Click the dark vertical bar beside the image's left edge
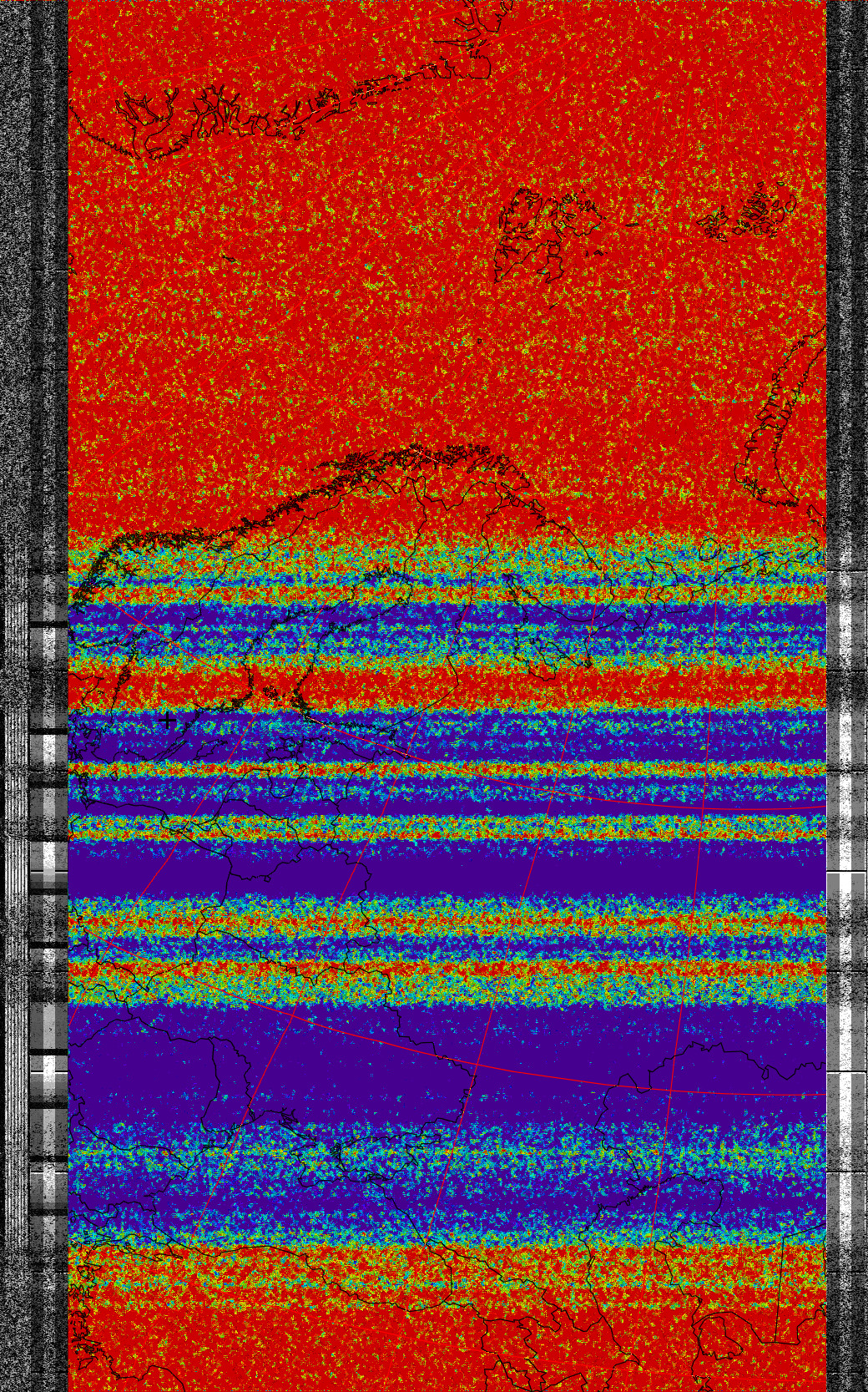Viewport: 868px width, 1392px height. (48, 251)
